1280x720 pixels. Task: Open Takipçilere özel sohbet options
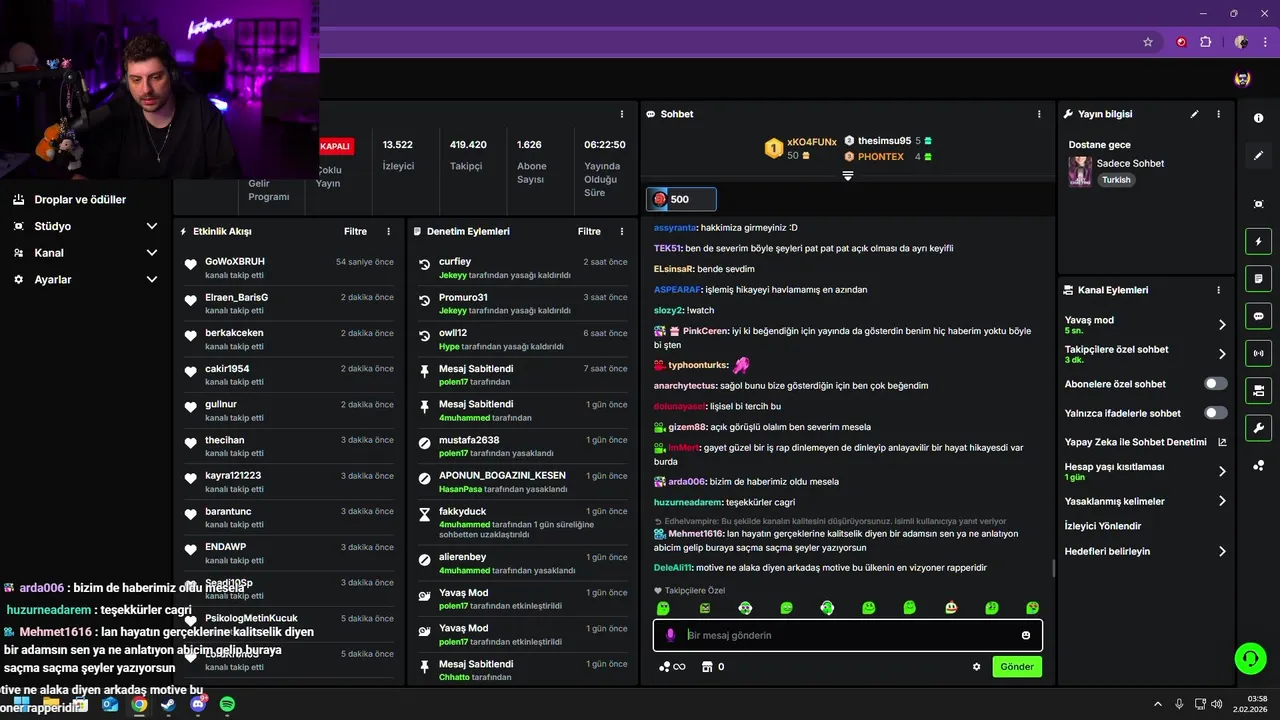(1146, 354)
